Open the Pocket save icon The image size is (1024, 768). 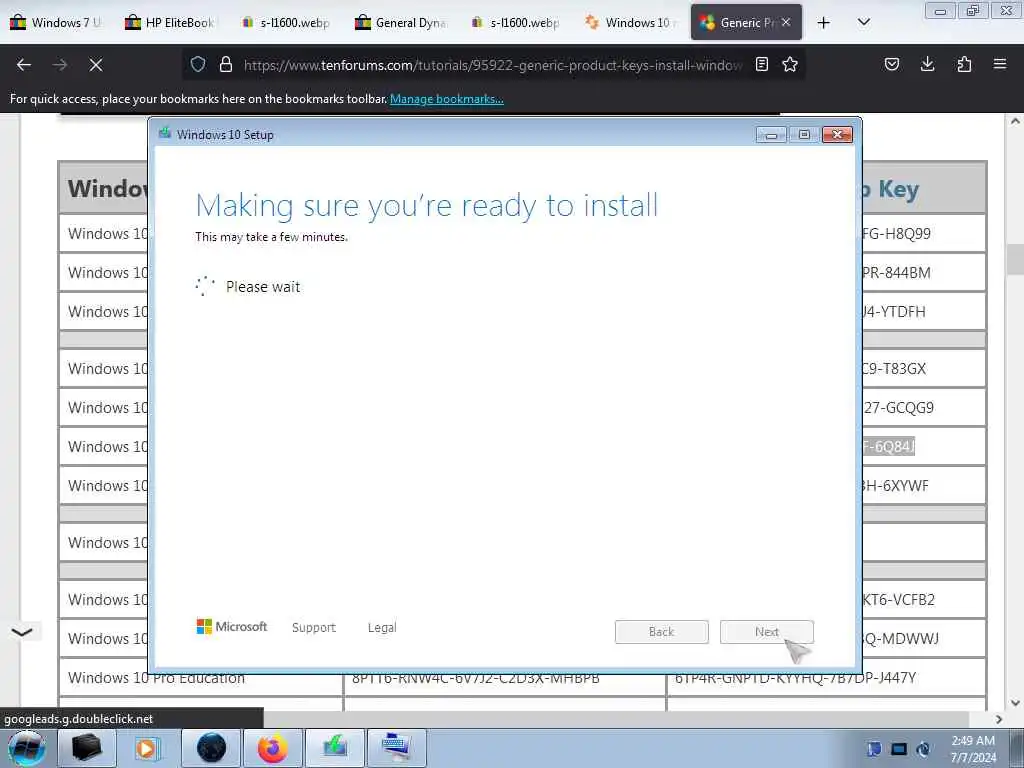891,64
